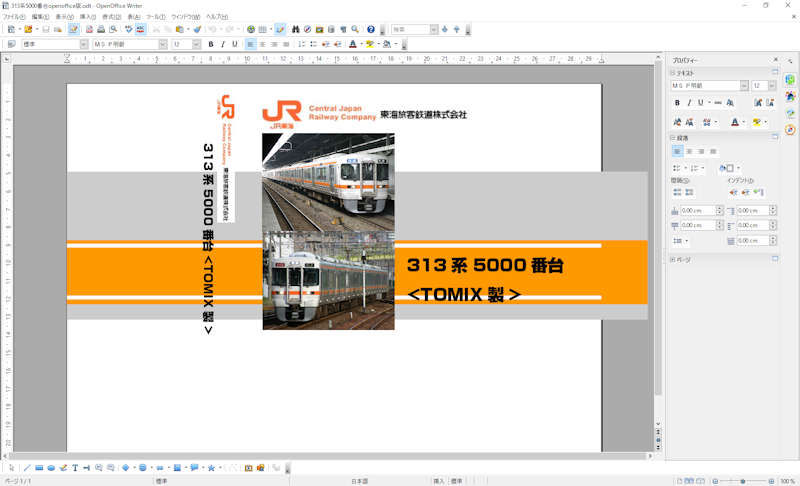This screenshot has width=800, height=486.
Task: Open the sidebar font name dropdown
Action: click(x=744, y=86)
